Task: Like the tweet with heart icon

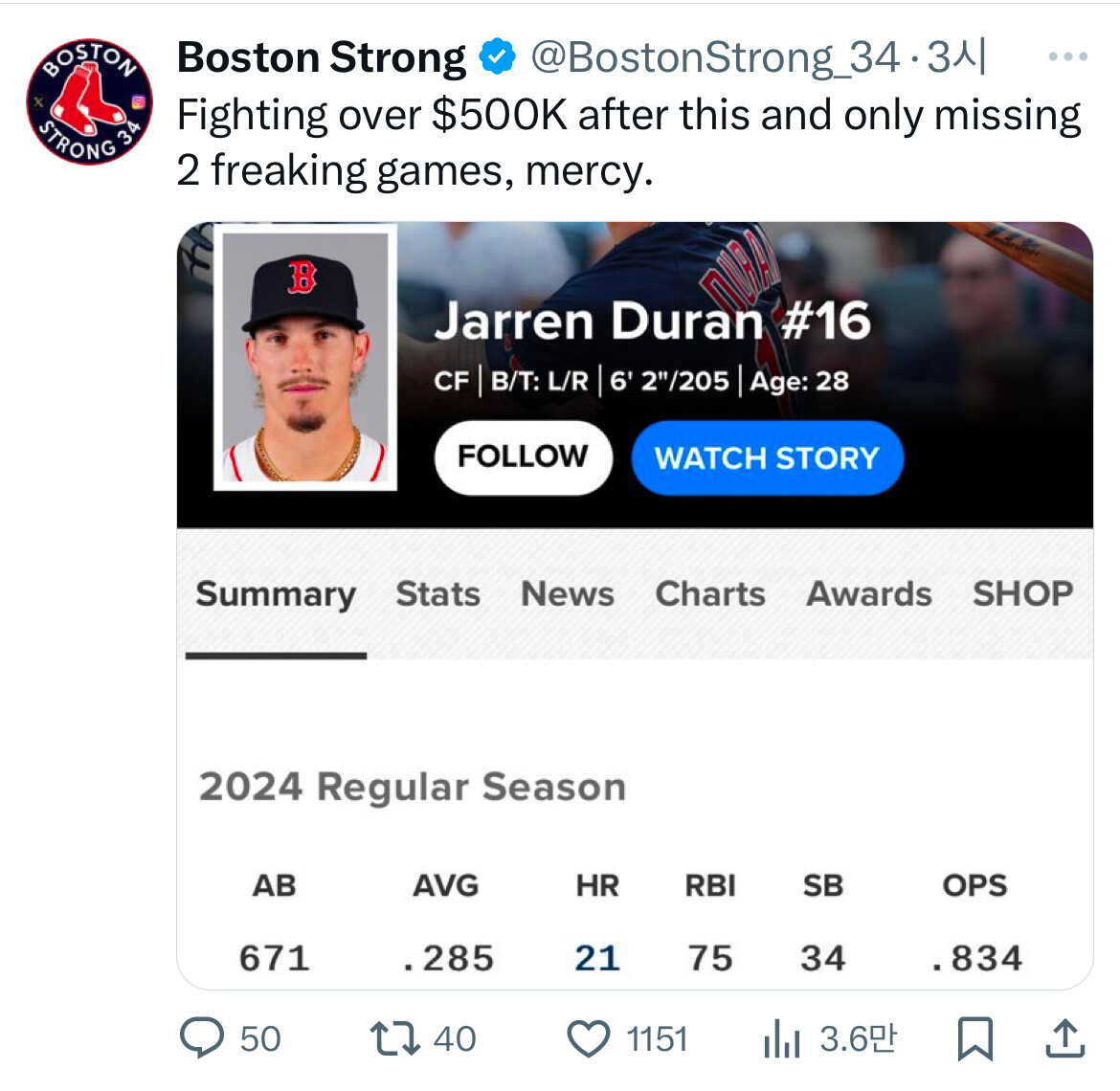Action: pyautogui.click(x=589, y=1038)
